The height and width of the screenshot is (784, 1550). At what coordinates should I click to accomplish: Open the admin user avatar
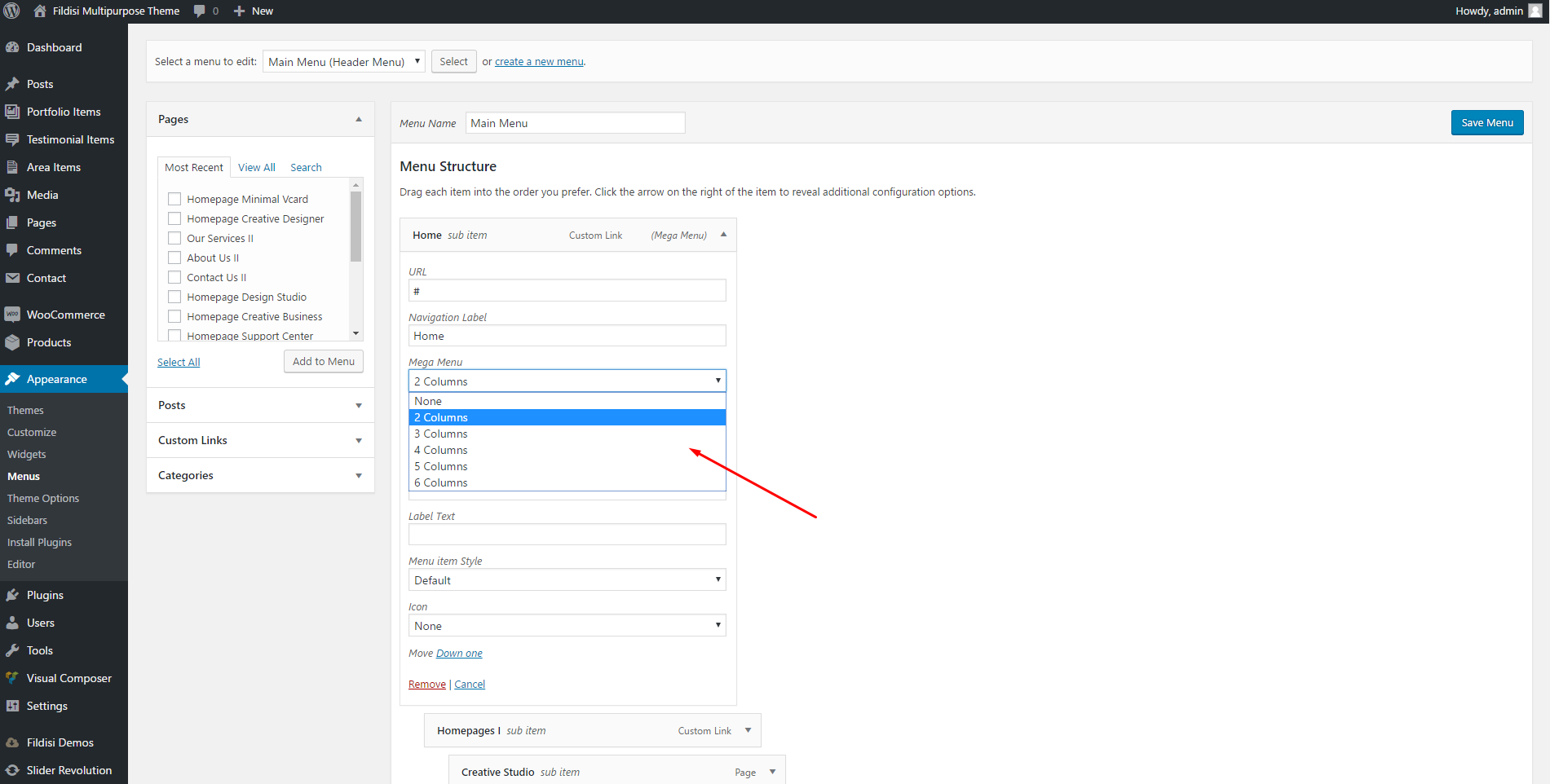[1535, 11]
